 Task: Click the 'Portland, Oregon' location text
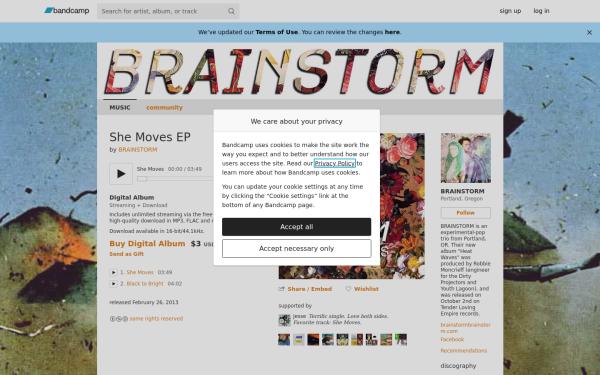pyautogui.click(x=462, y=199)
